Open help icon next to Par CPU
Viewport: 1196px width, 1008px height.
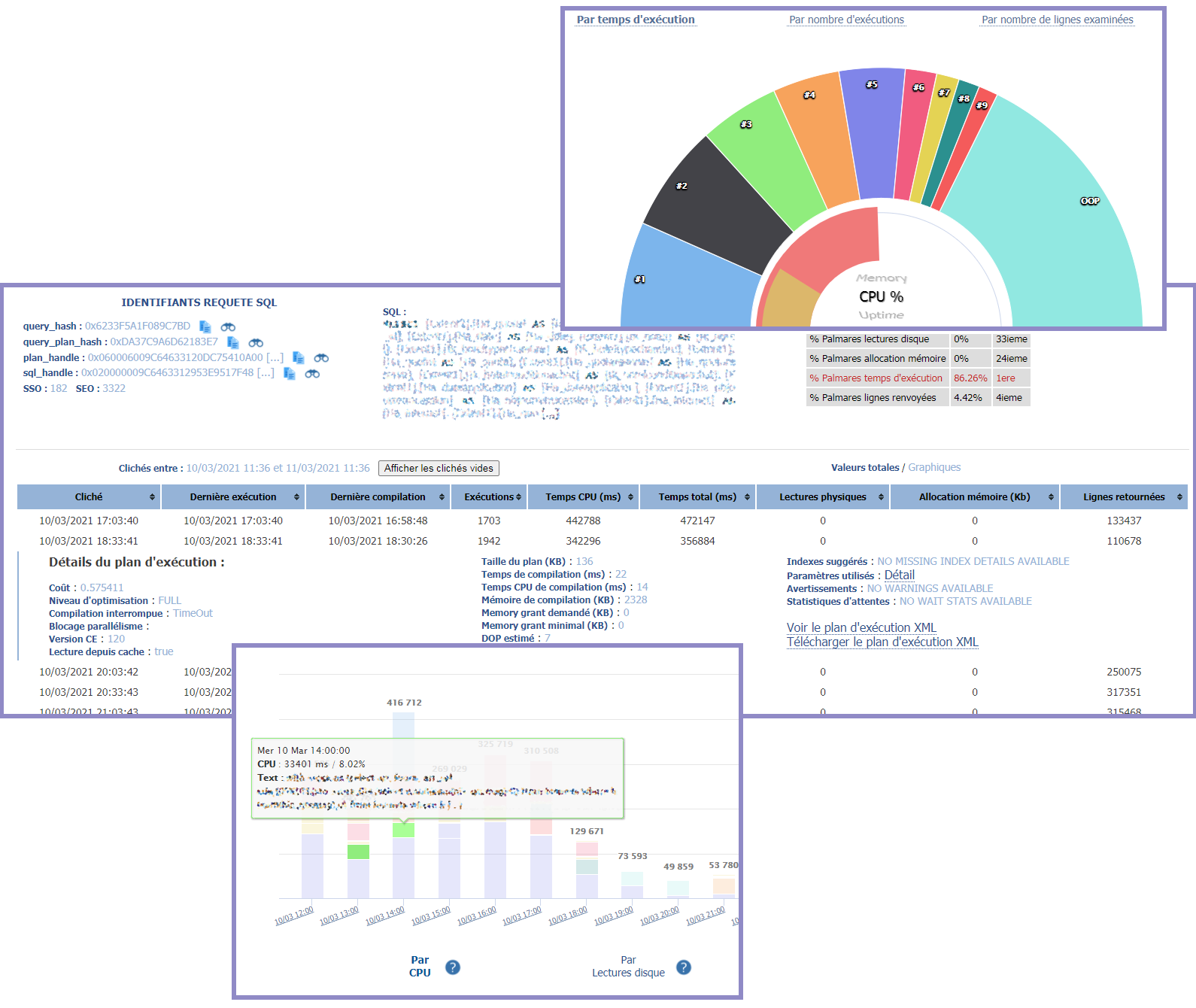point(453,967)
